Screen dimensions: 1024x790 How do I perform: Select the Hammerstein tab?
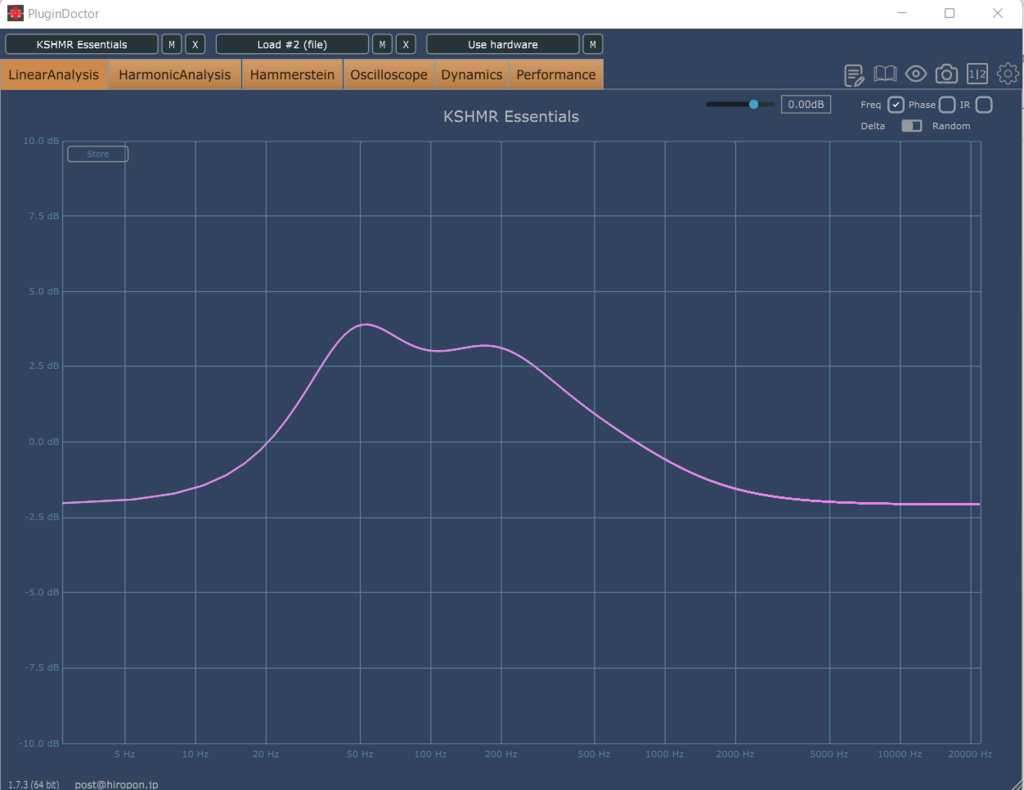point(292,74)
